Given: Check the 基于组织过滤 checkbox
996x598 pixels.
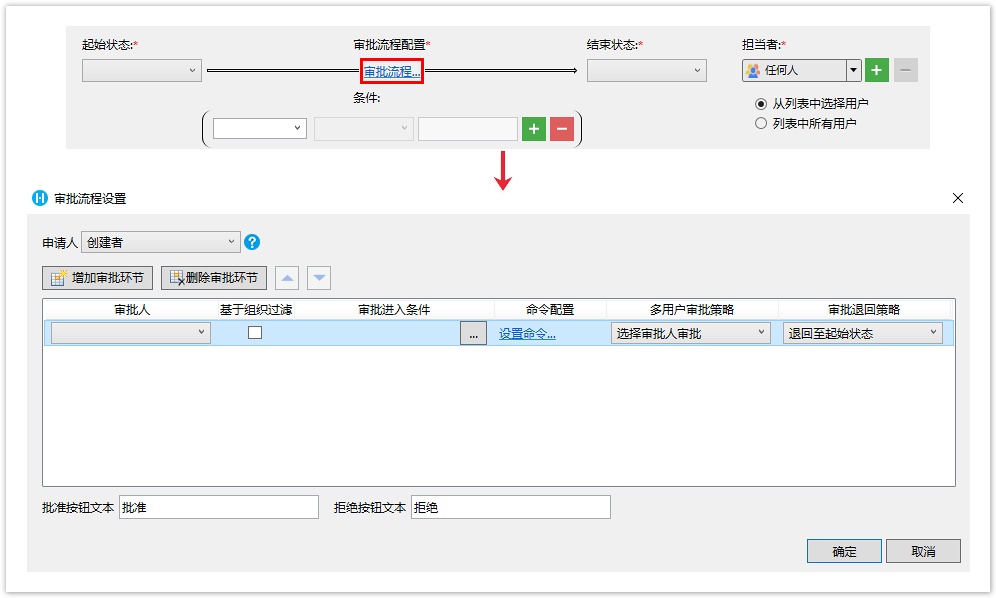Looking at the screenshot, I should click(255, 333).
